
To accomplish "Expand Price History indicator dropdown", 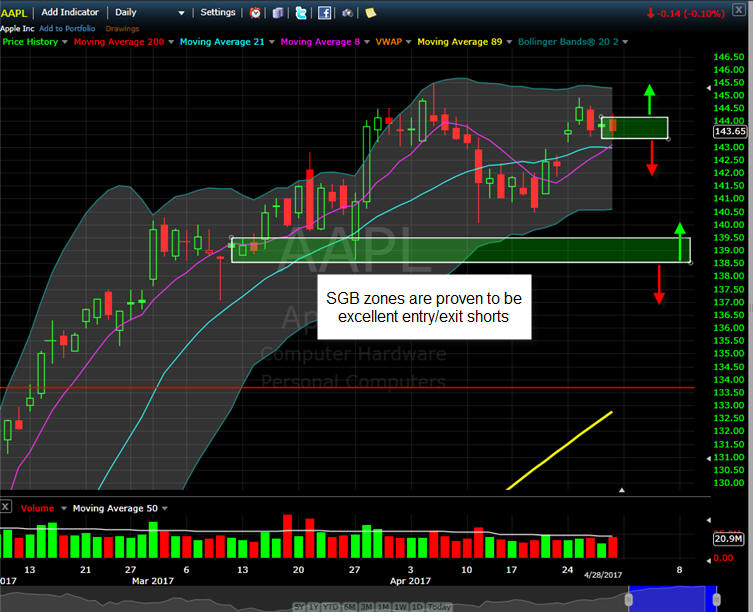I will 64,42.
